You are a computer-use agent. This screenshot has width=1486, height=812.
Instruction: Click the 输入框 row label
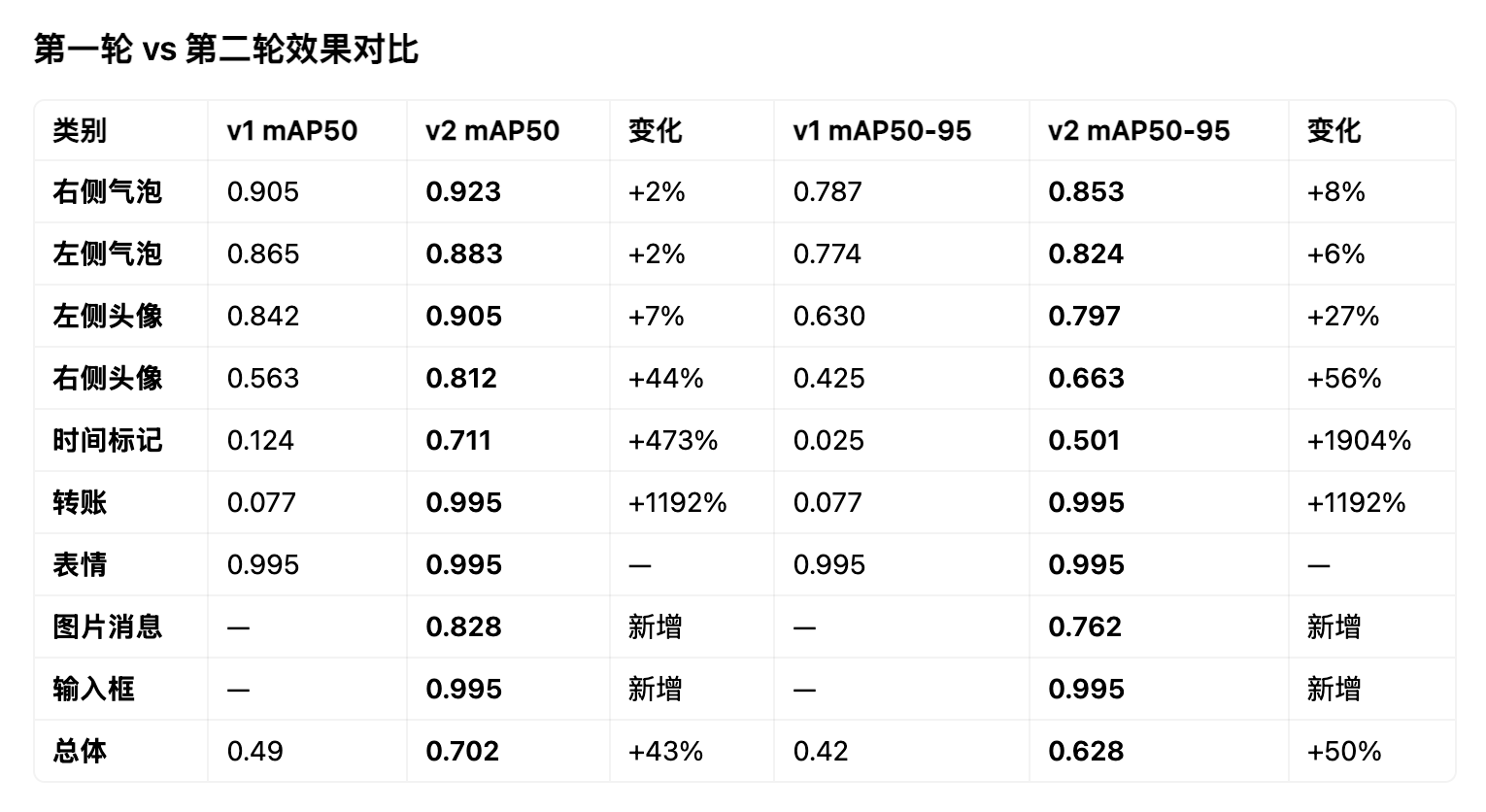(93, 689)
